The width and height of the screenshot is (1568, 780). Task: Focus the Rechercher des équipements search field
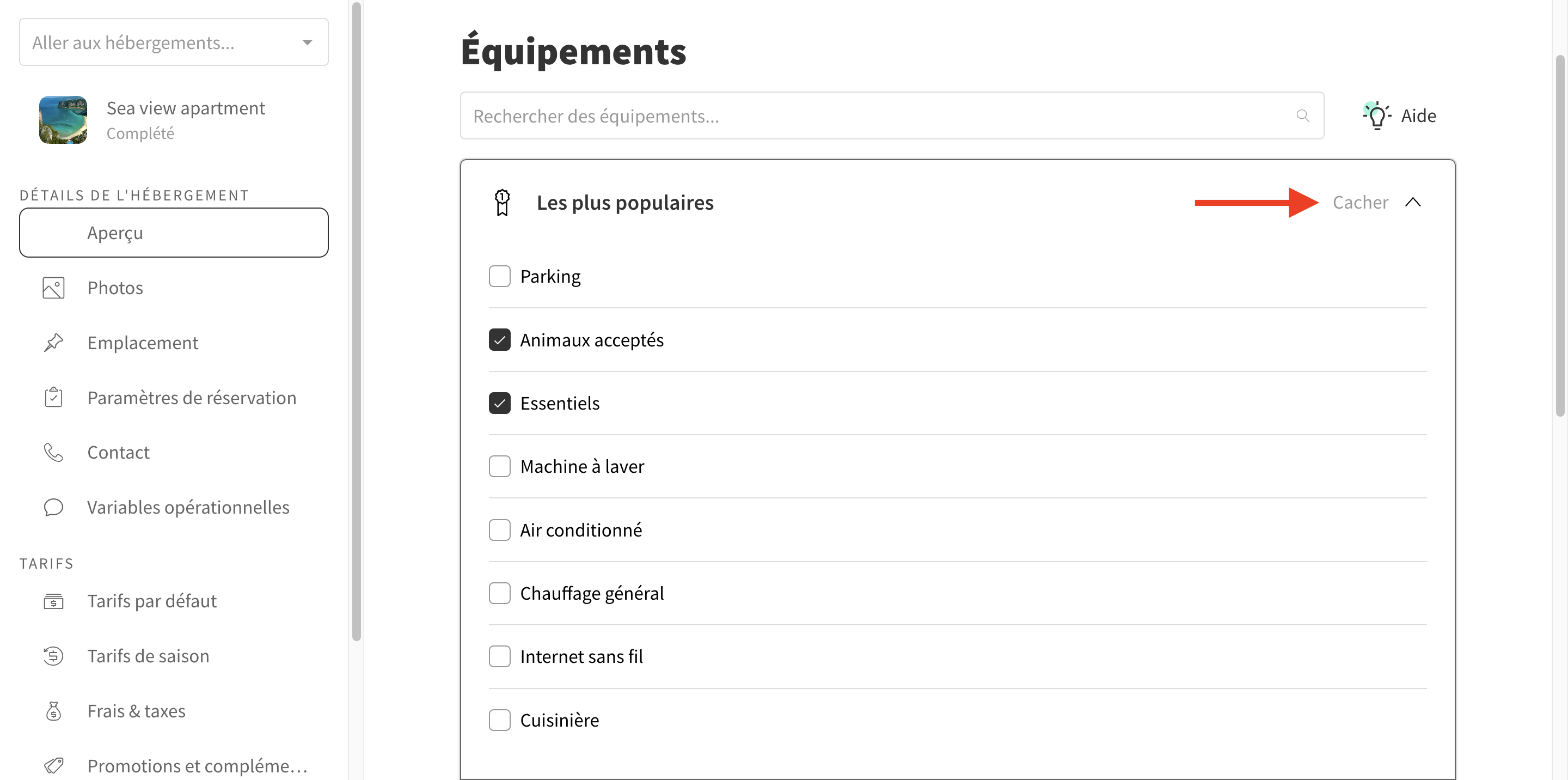(x=892, y=115)
